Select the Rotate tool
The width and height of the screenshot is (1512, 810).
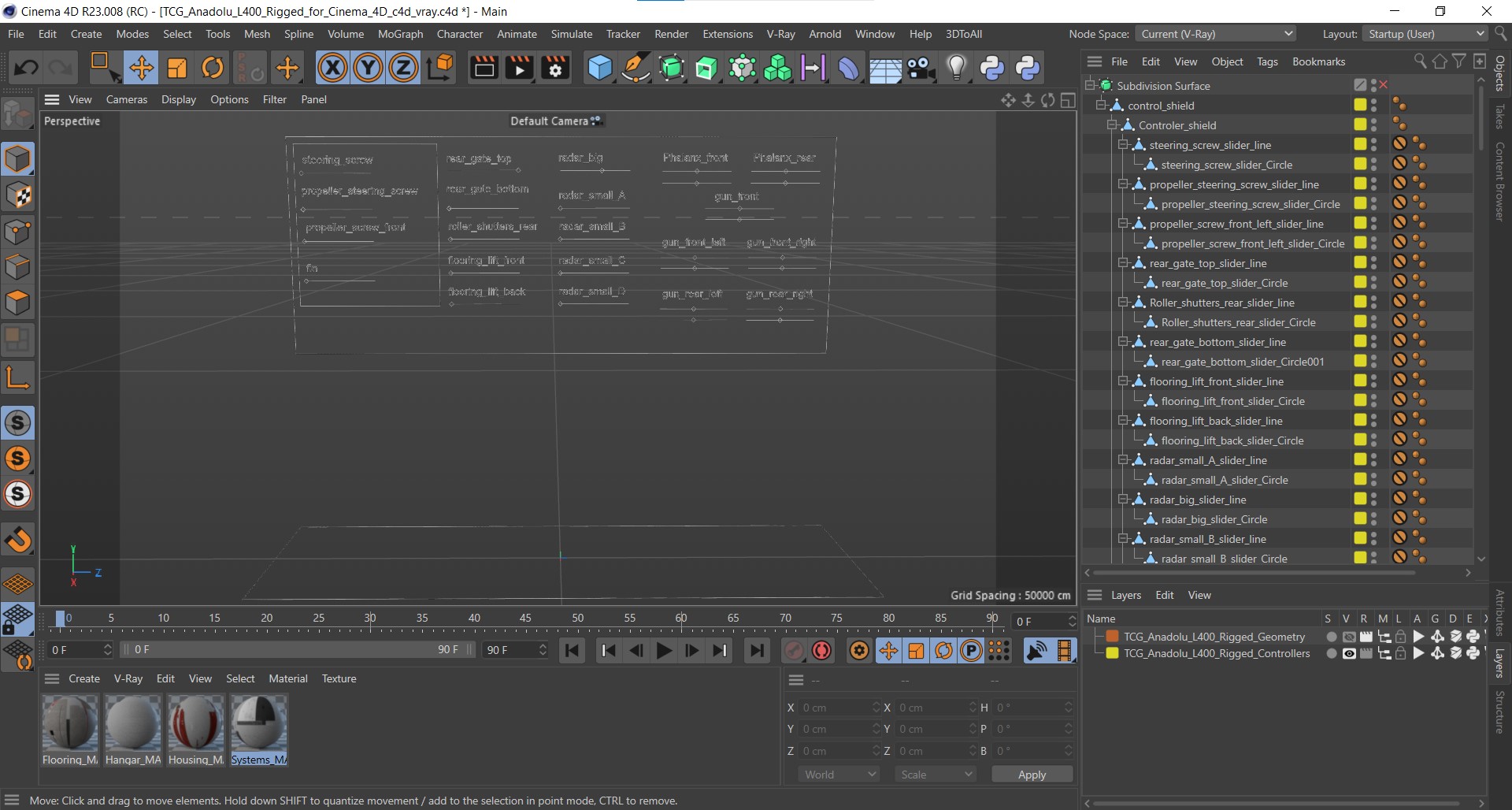tap(213, 68)
